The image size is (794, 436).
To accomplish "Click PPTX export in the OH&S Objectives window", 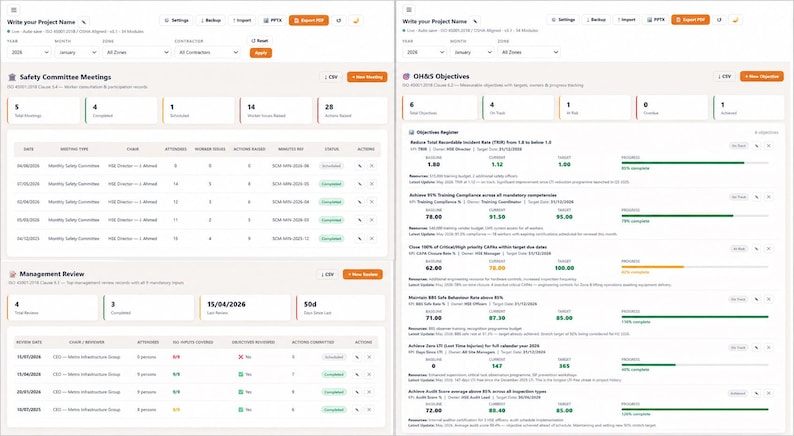I will click(656, 20).
